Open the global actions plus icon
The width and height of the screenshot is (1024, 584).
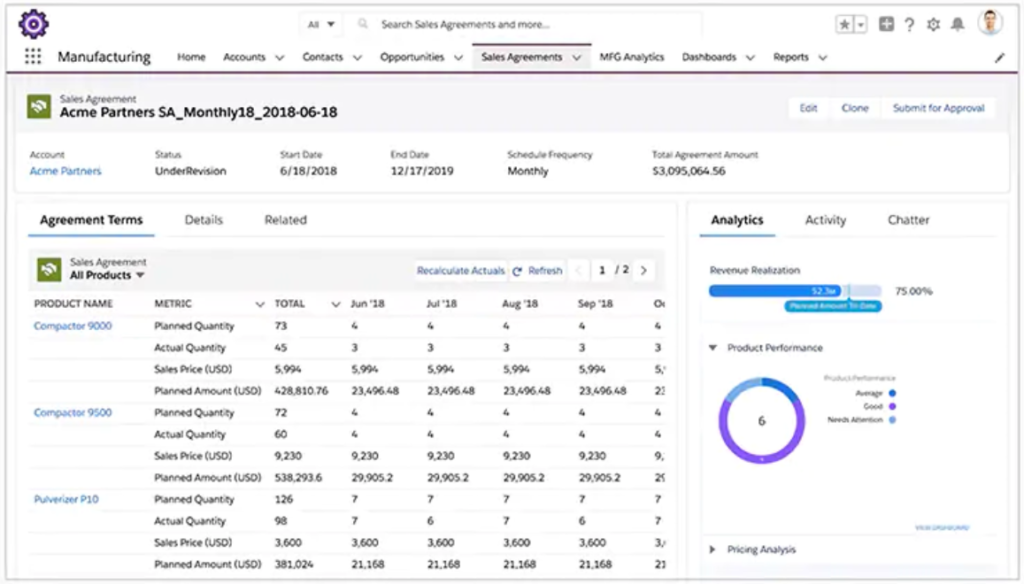(886, 25)
